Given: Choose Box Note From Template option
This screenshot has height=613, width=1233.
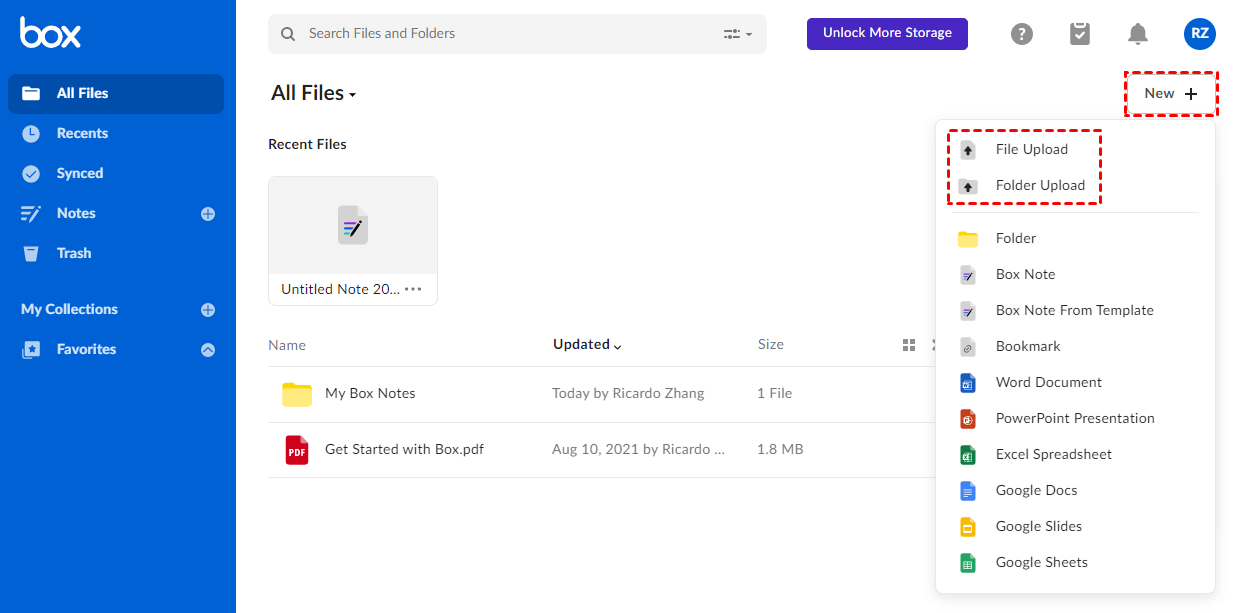Looking at the screenshot, I should [x=1074, y=311].
